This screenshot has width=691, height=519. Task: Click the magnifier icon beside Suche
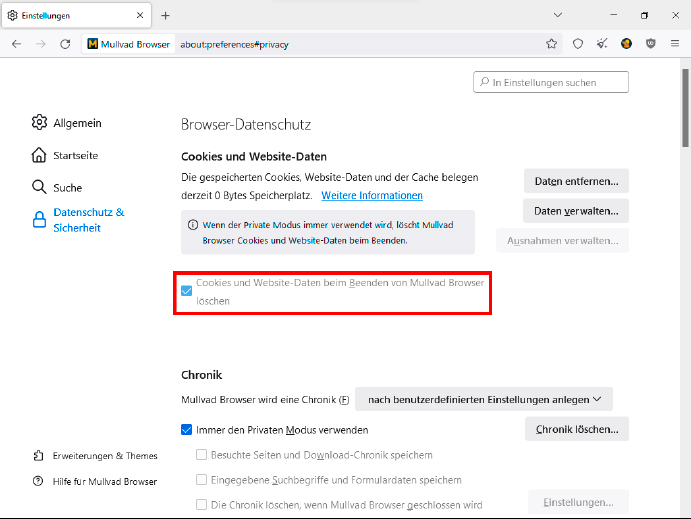pyautogui.click(x=39, y=187)
